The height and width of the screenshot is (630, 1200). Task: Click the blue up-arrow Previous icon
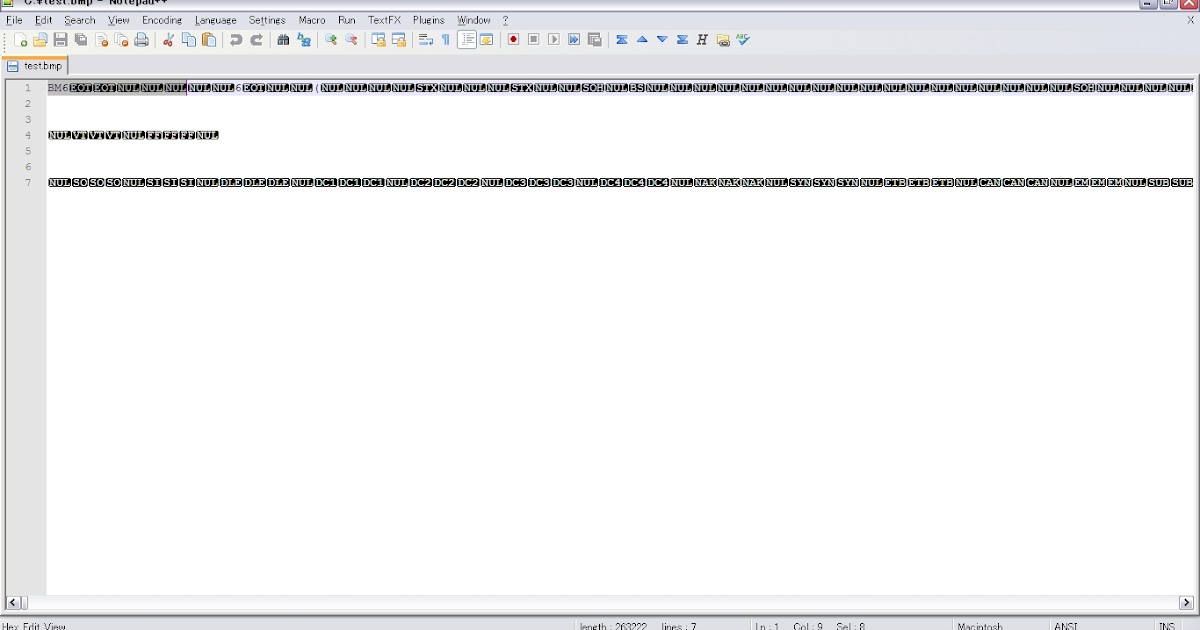click(x=642, y=40)
